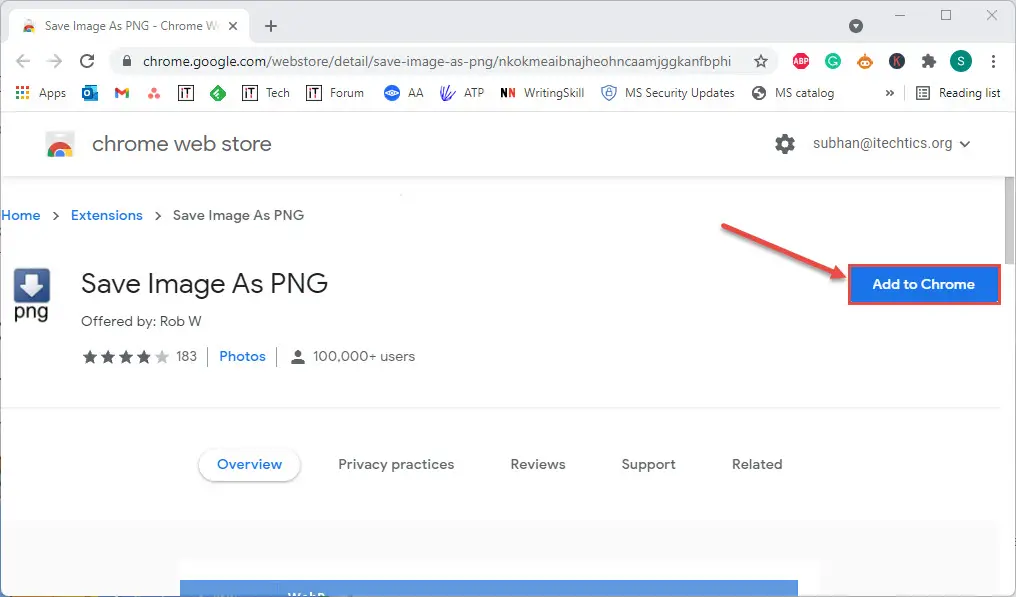
Task: Click the star rating for 183 reviews
Action: pyautogui.click(x=126, y=357)
